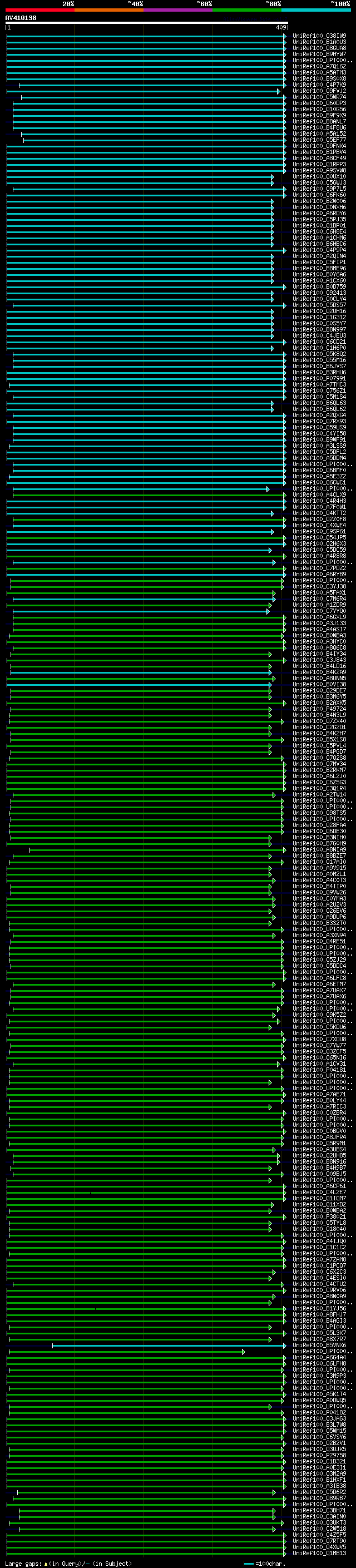The width and height of the screenshot is (356, 1568).
Task: Open hit UniRef100_Q8GUA8
Action: 319,48
